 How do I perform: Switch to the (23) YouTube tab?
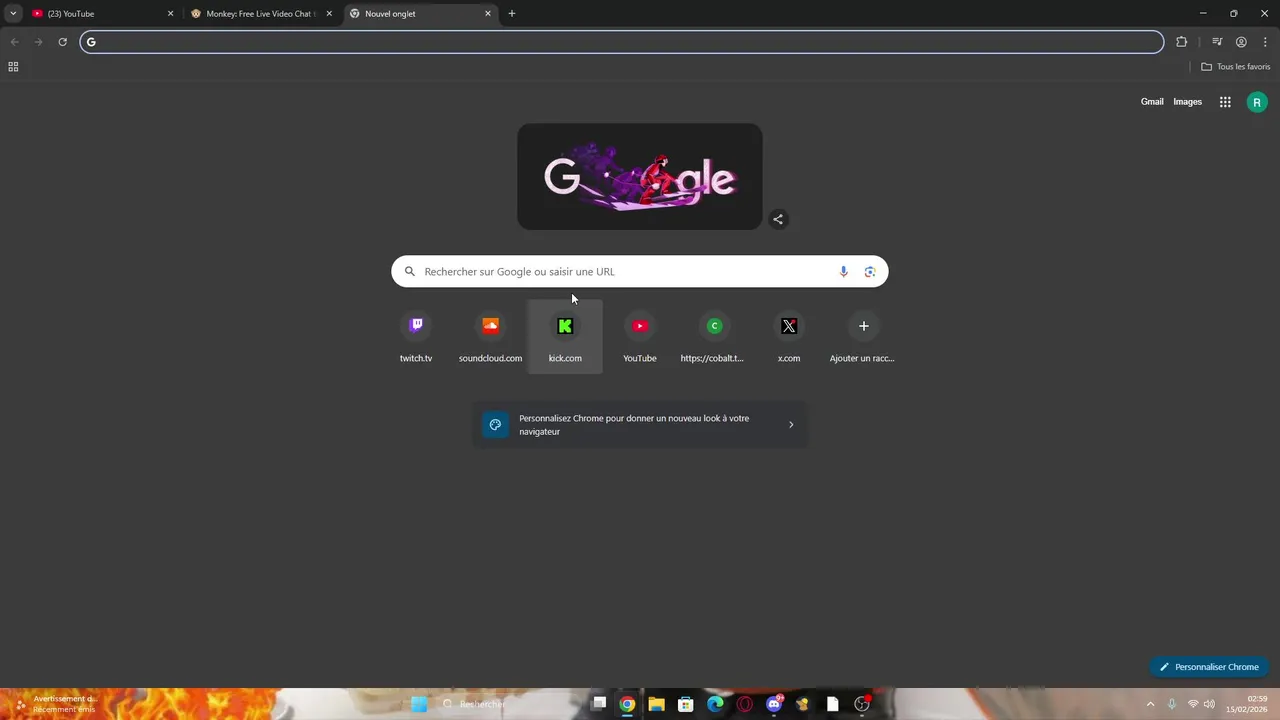click(103, 14)
